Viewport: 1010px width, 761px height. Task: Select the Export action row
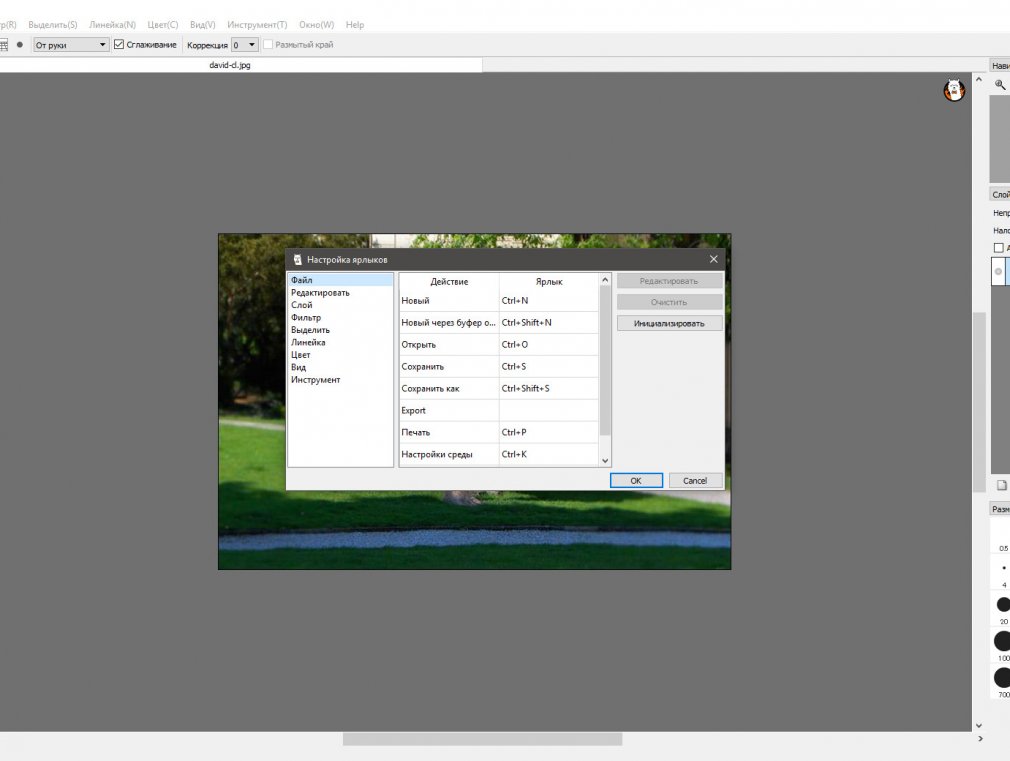click(x=499, y=410)
